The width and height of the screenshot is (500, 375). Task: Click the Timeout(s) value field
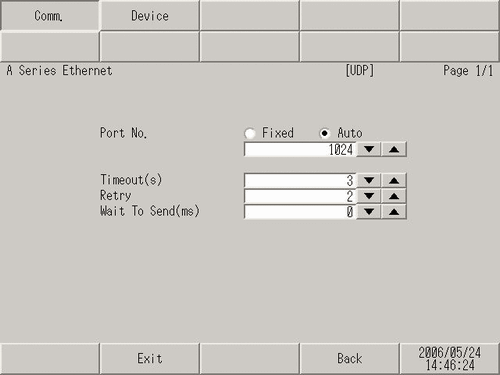(300, 181)
